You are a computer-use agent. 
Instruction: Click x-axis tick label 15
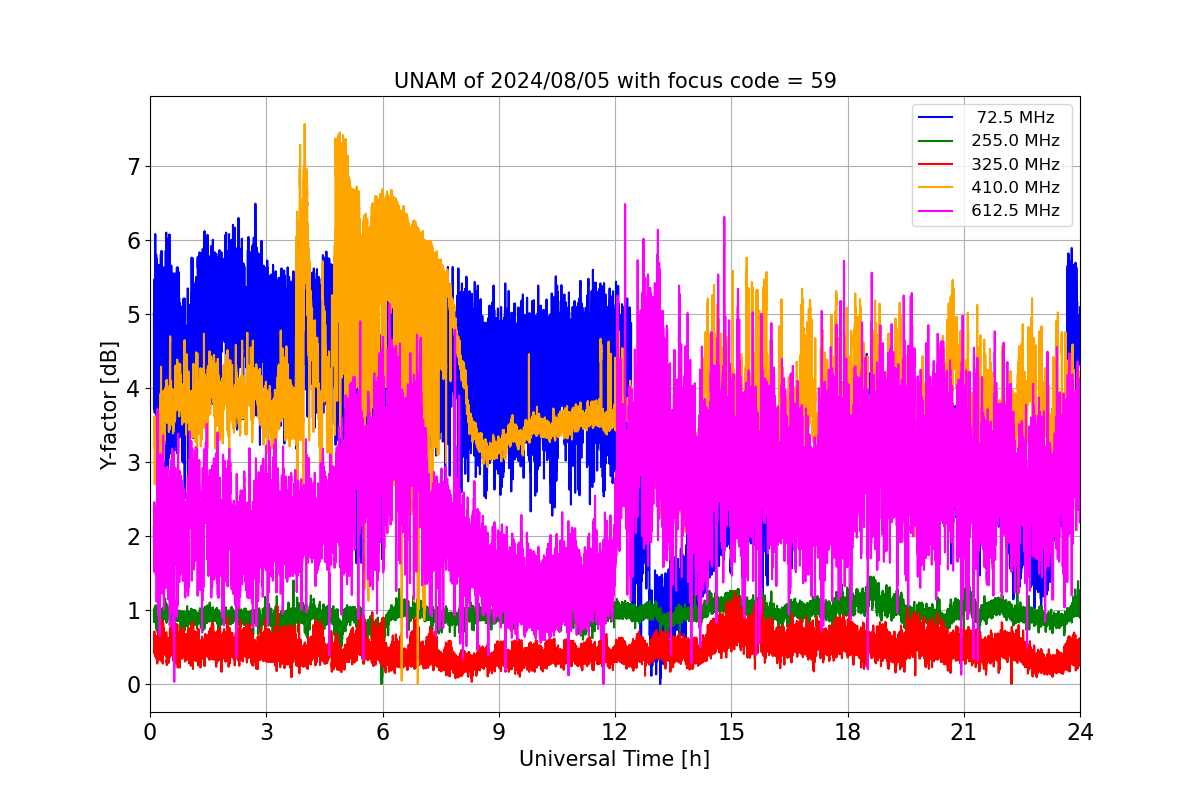point(731,732)
